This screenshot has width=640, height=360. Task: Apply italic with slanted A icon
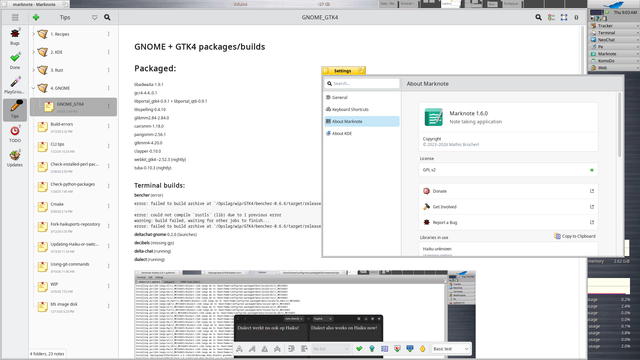[252, 349]
